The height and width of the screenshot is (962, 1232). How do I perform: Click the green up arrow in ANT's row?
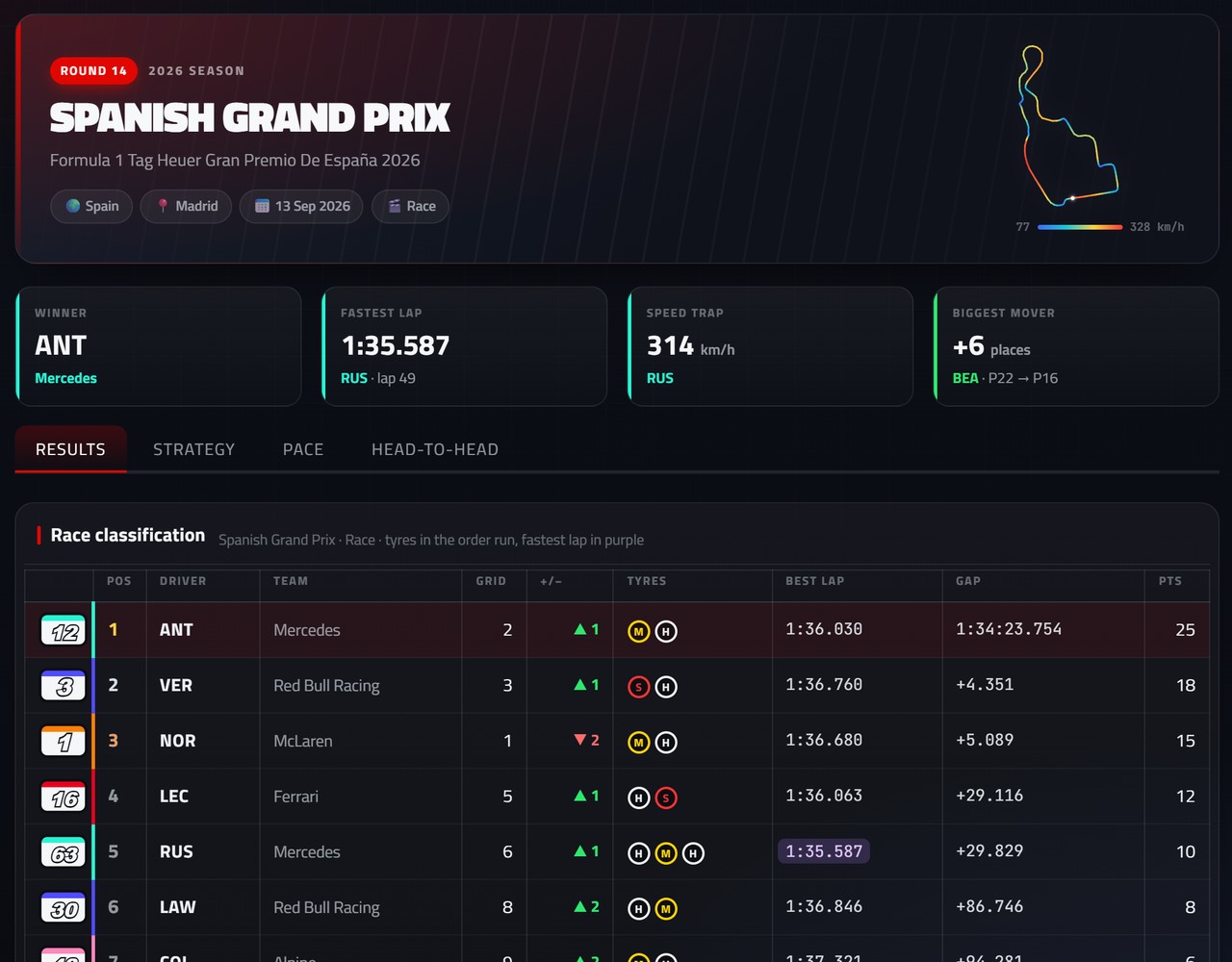click(x=580, y=629)
